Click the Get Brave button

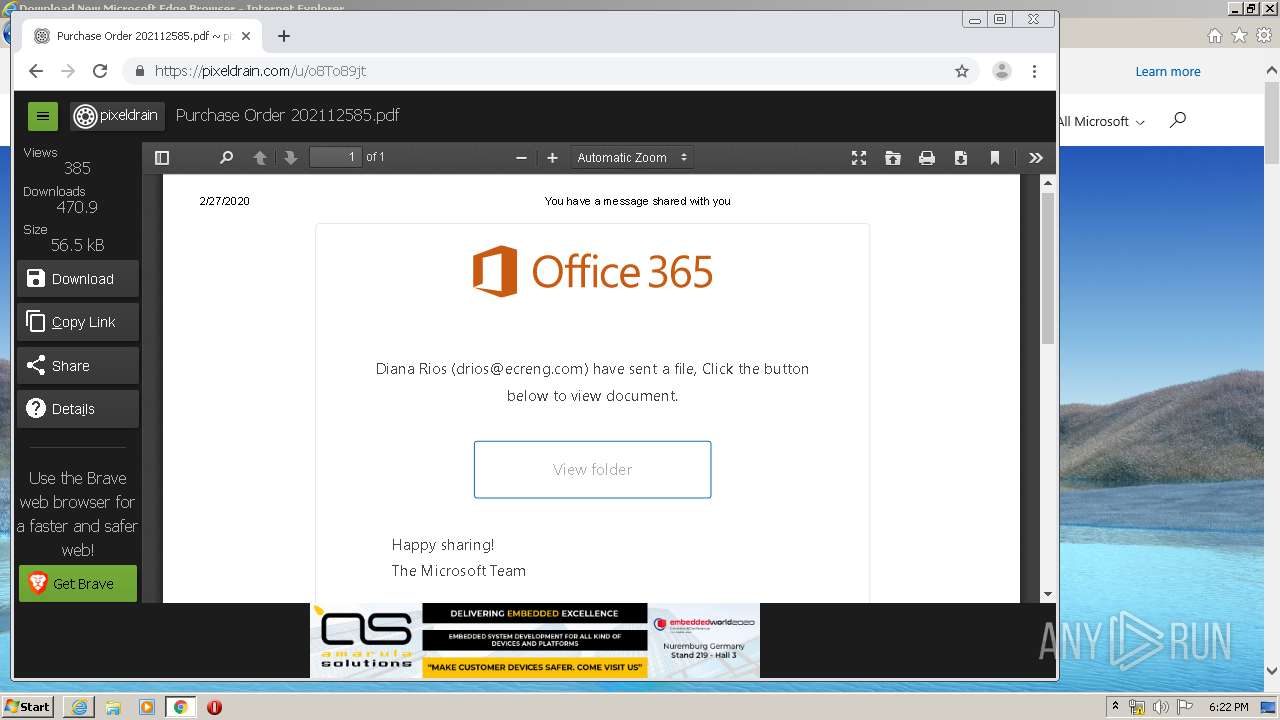[78, 584]
